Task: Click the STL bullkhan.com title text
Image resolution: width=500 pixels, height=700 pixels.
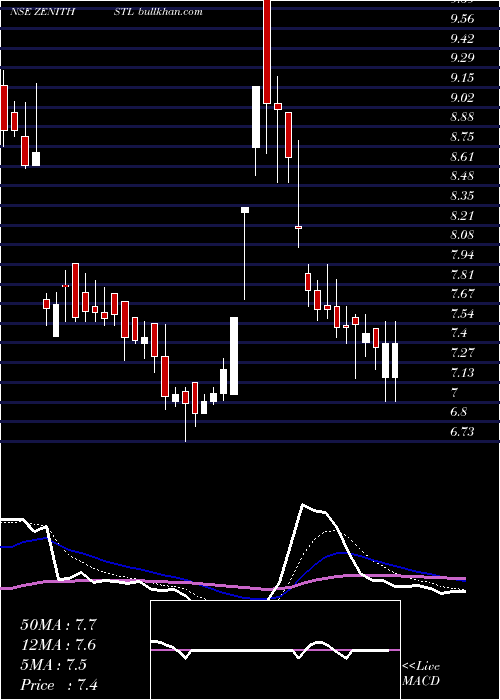Action: 158,12
